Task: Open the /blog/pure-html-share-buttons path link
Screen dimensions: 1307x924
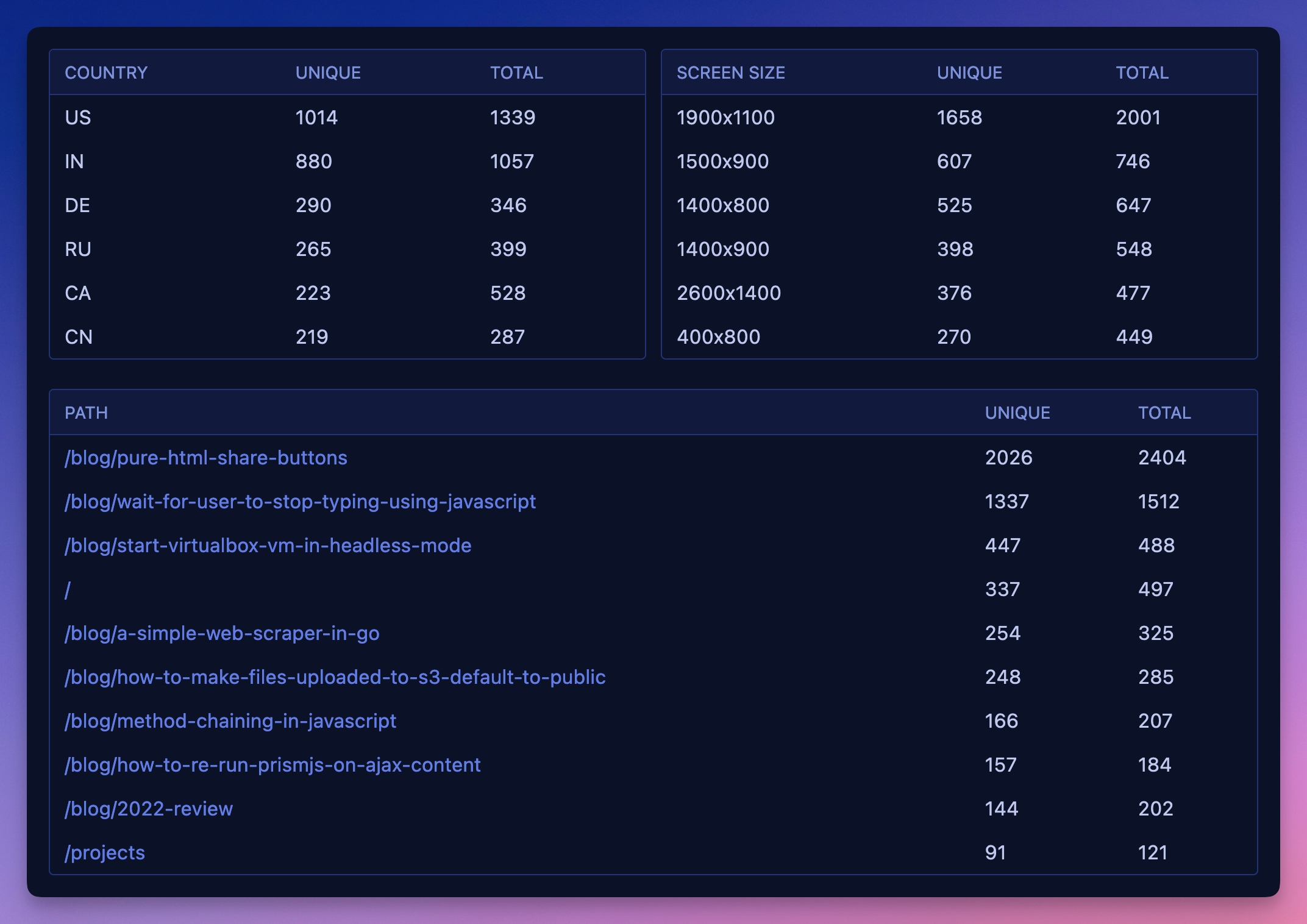Action: point(206,458)
